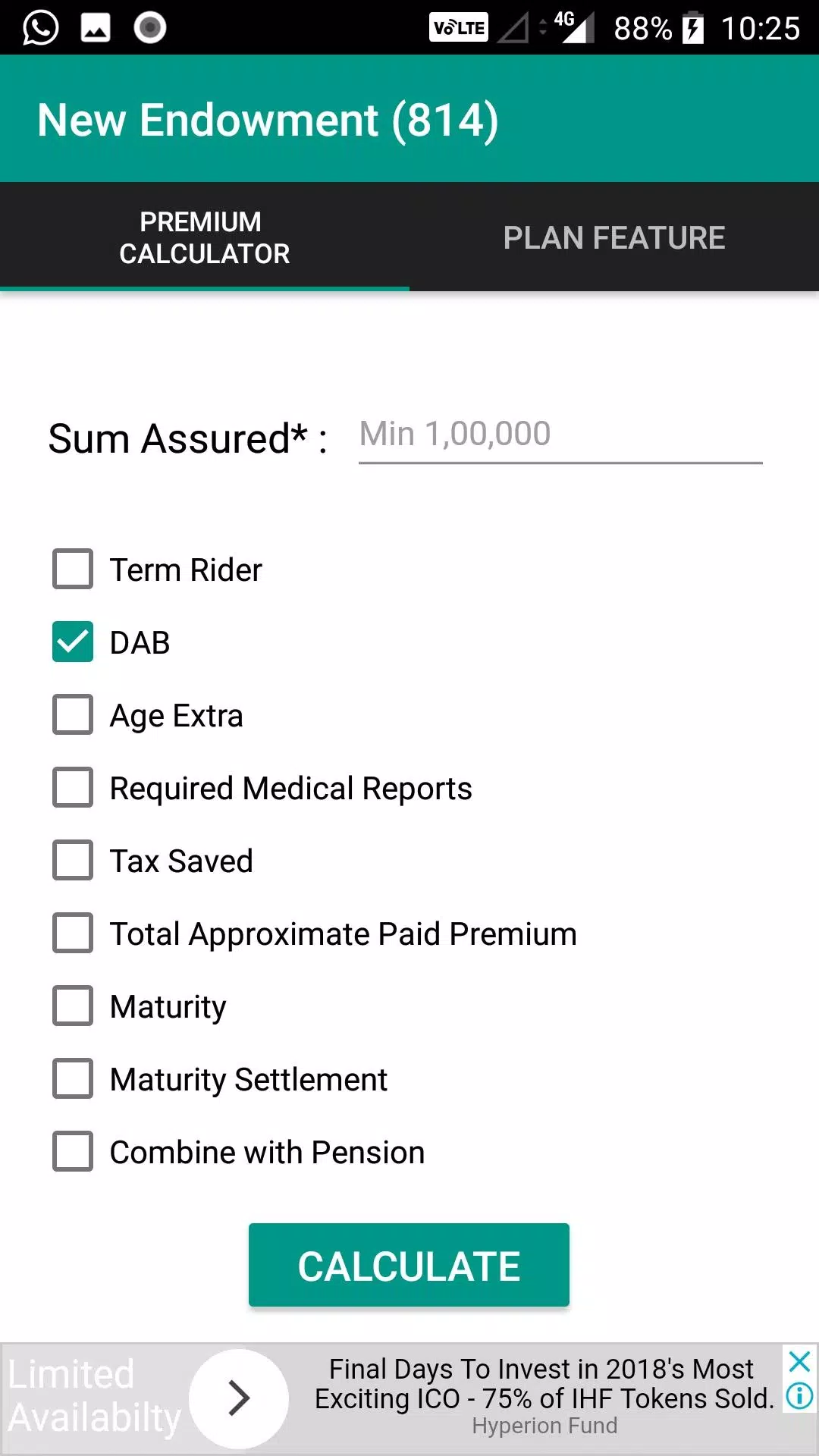Check Required Medical Reports option

[73, 788]
